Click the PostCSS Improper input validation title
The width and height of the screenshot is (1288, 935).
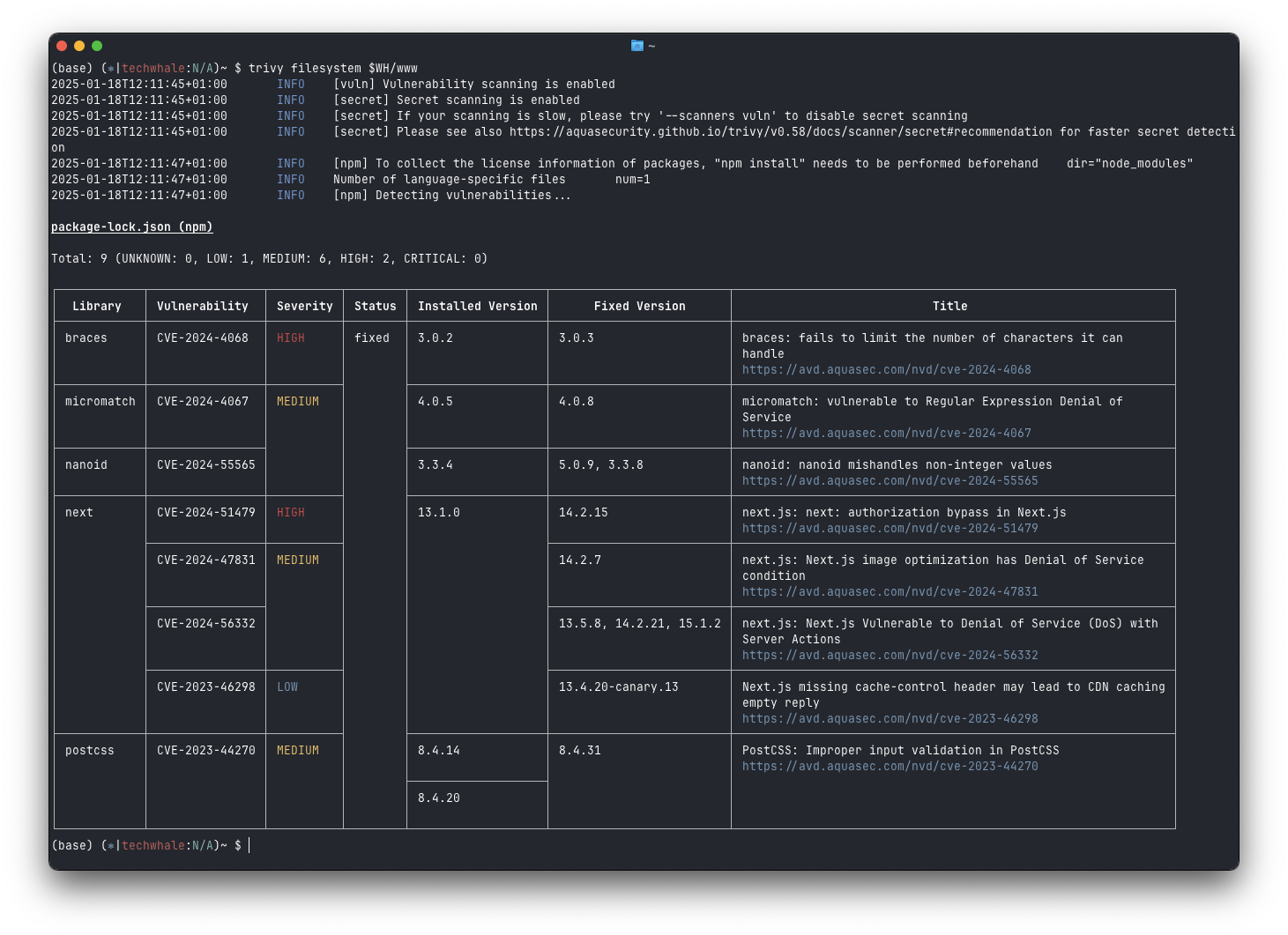tap(901, 751)
